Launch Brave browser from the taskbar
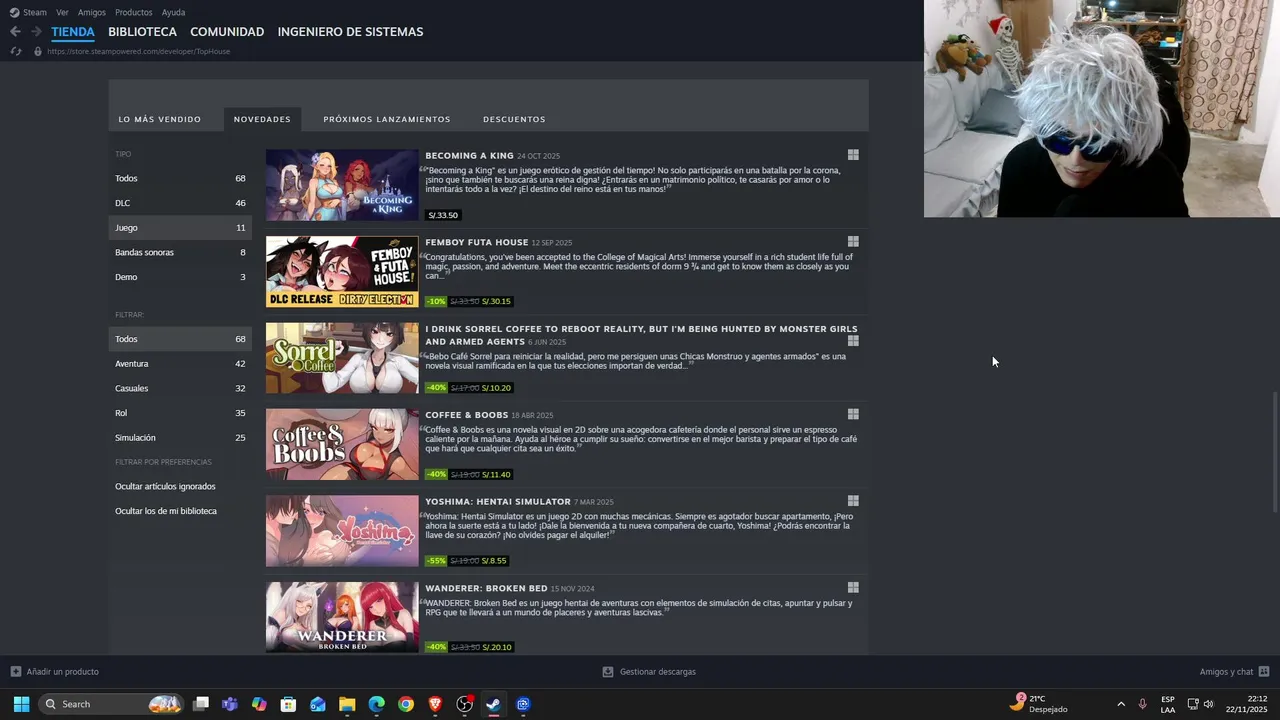Screen dimensions: 1280x720 [x=435, y=704]
